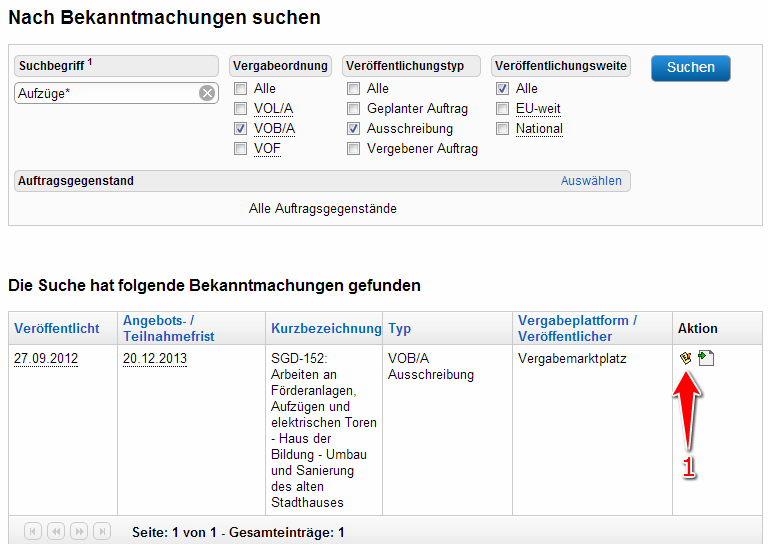The height and width of the screenshot is (544, 768).
Task: Sort by Angebots-/Teilnahmefrist column header
Action: [x=168, y=328]
